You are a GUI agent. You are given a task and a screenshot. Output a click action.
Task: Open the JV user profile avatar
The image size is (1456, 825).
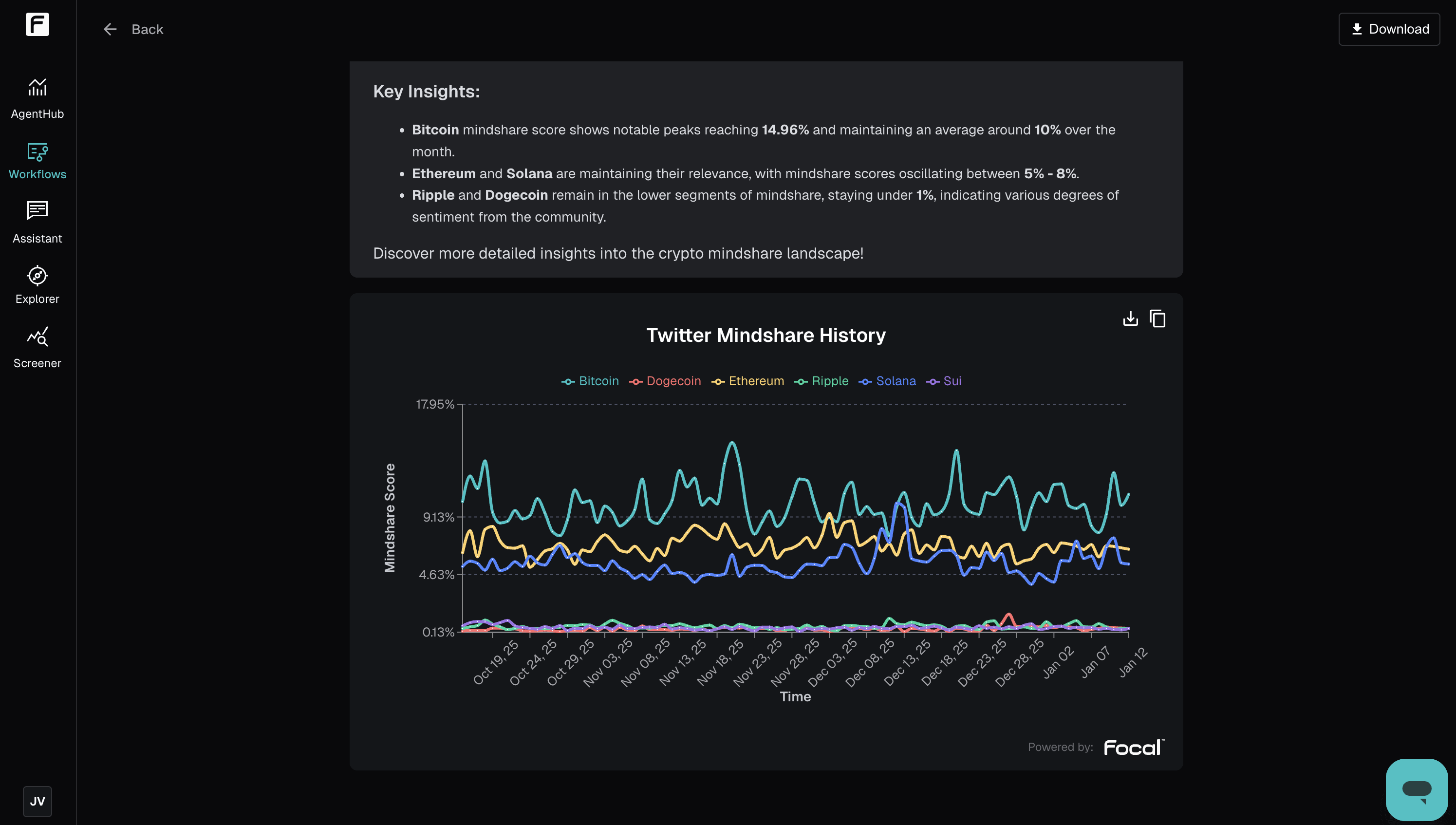point(37,801)
